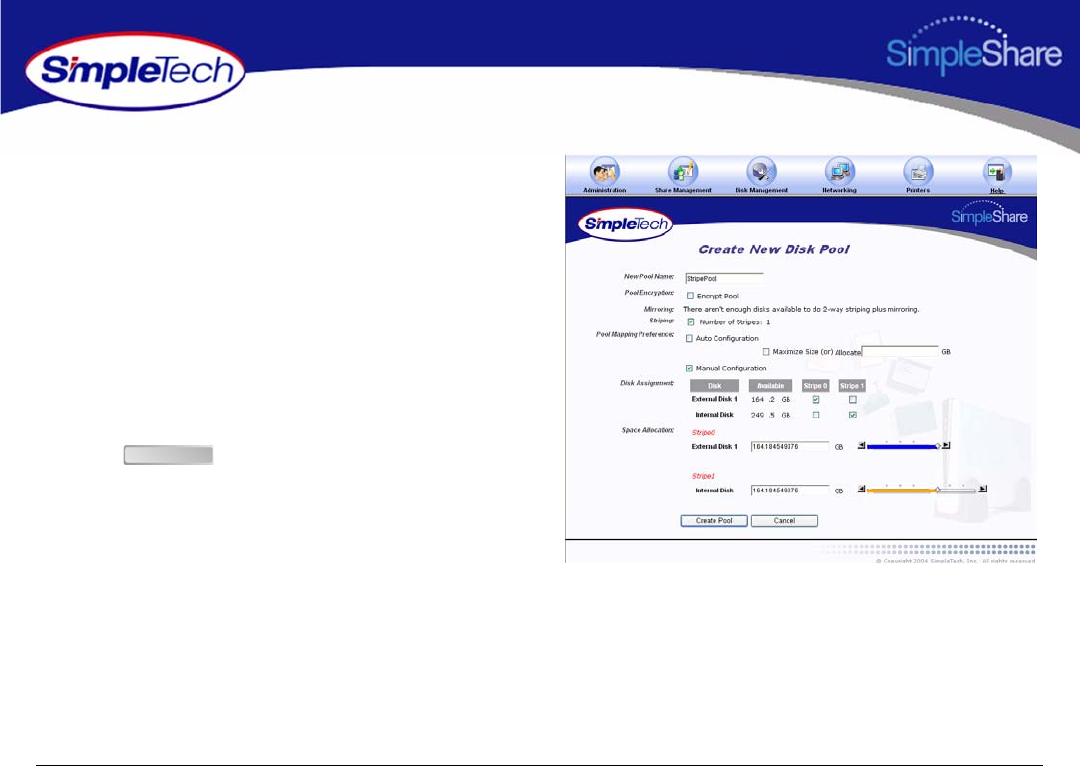This screenshot has width=1080, height=773.
Task: Click the blue Stripe0 allocation slider
Action: click(x=903, y=446)
